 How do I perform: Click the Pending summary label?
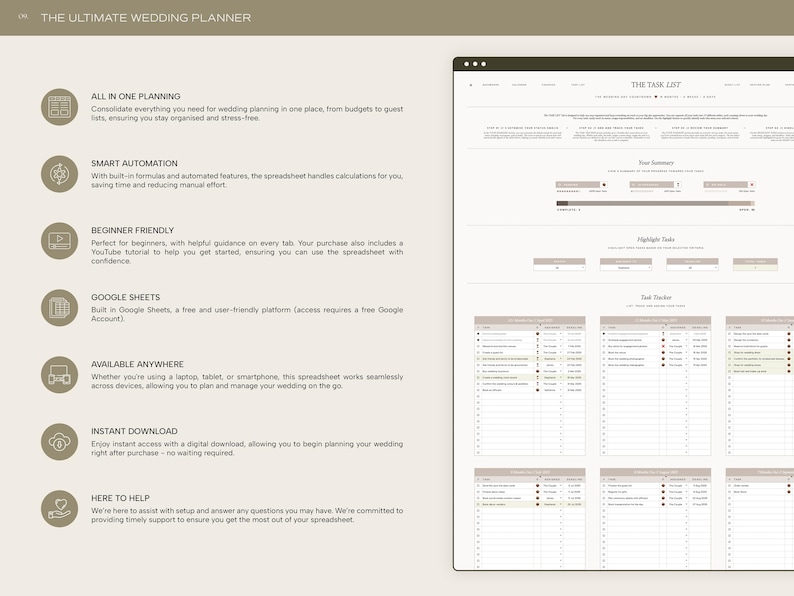571,185
